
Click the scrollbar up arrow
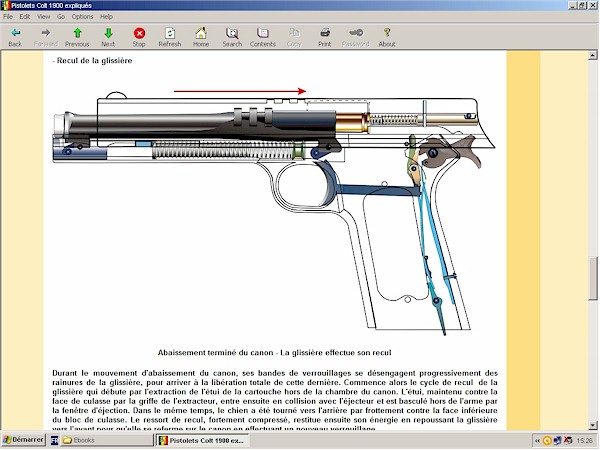[593, 55]
